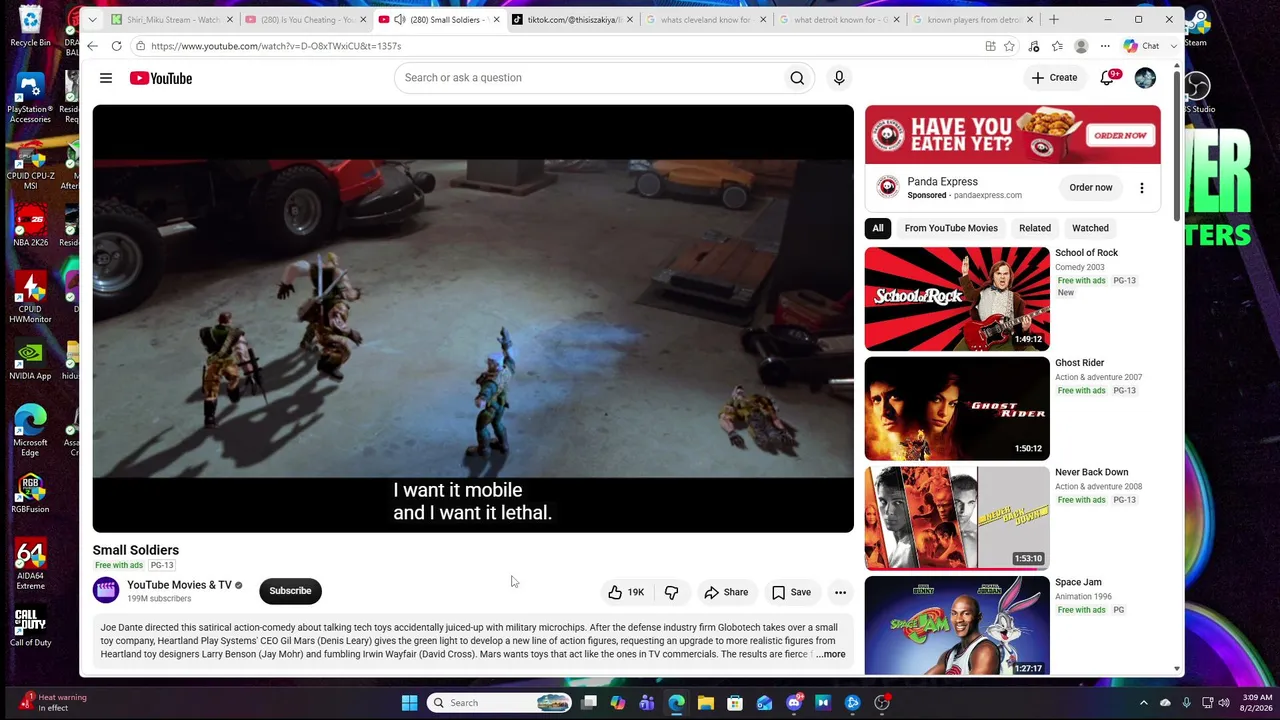Switch to the Is You Cheating tab
Screen dimensions: 1280x720
tap(305, 20)
